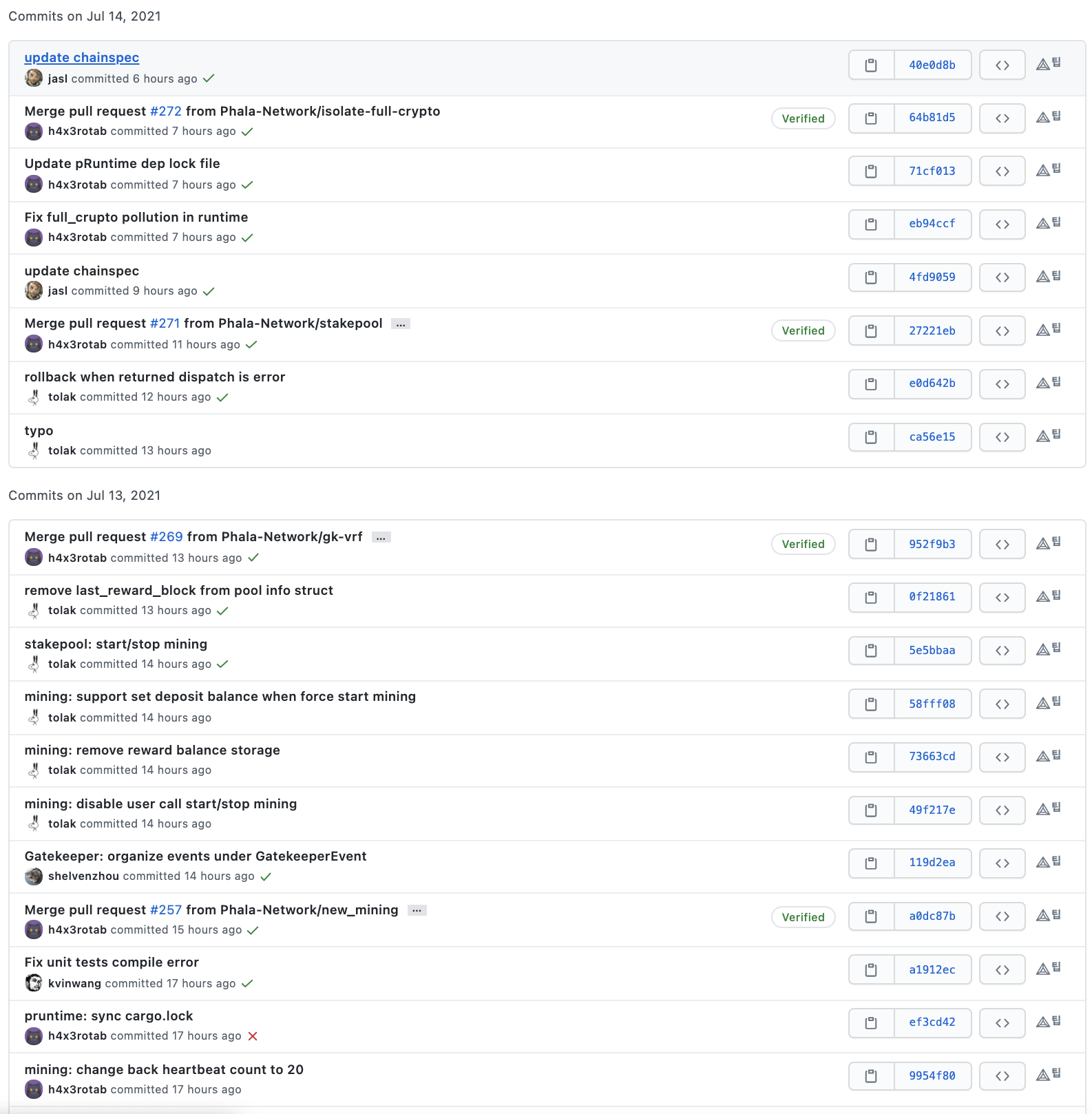Open the extension icon beside commit 73663cd
Screen dimensions: 1092x1114
1049,756
